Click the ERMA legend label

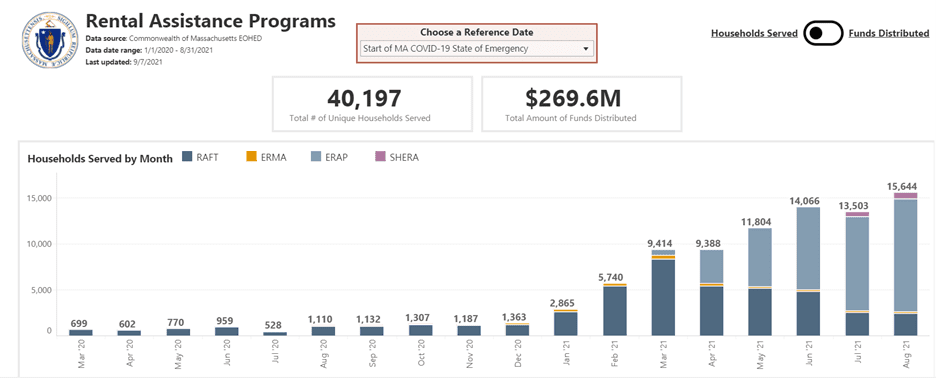tap(273, 158)
